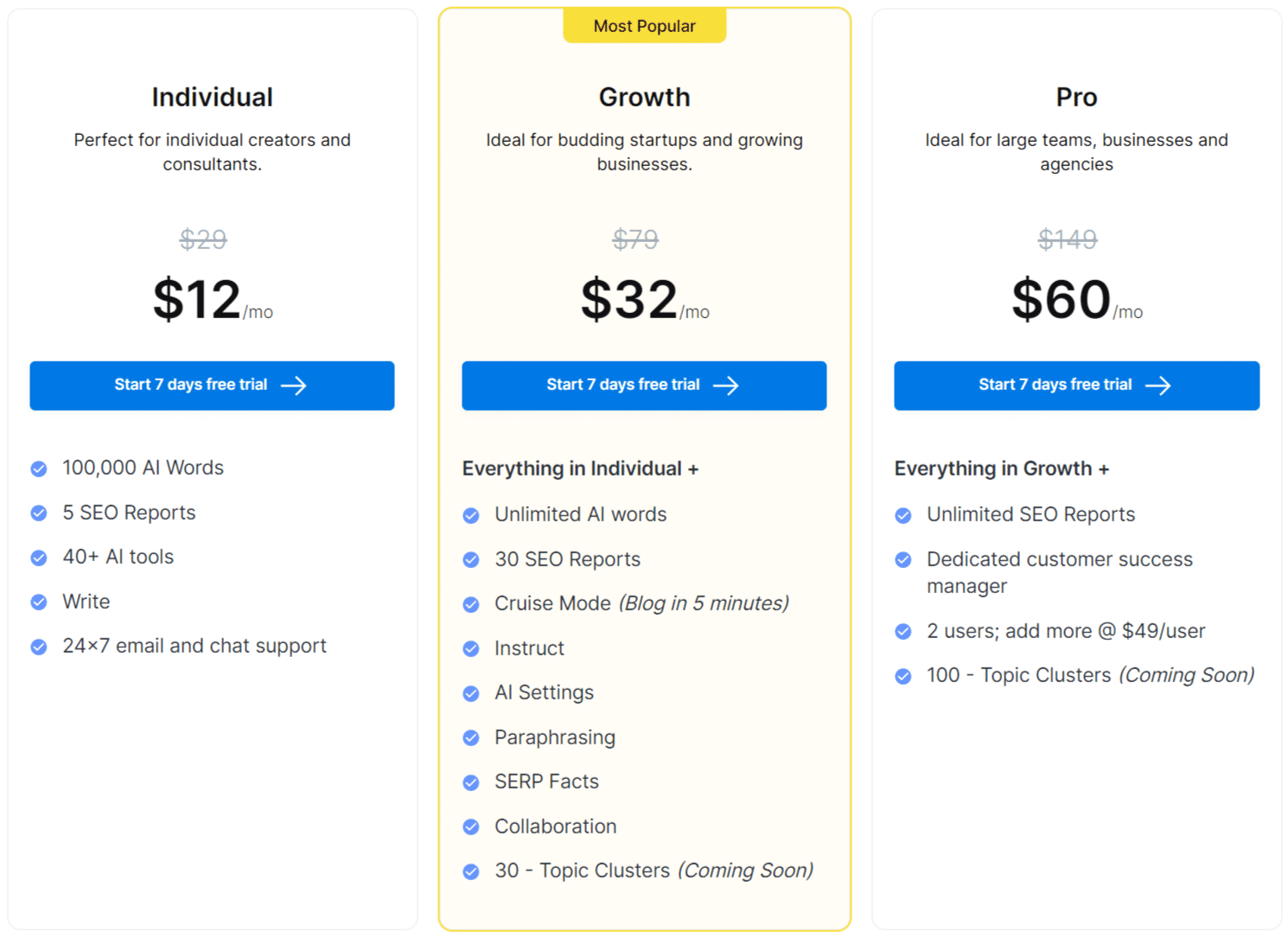This screenshot has width=1288, height=938.
Task: Click the strikethrough $149 price
Action: [x=1068, y=239]
